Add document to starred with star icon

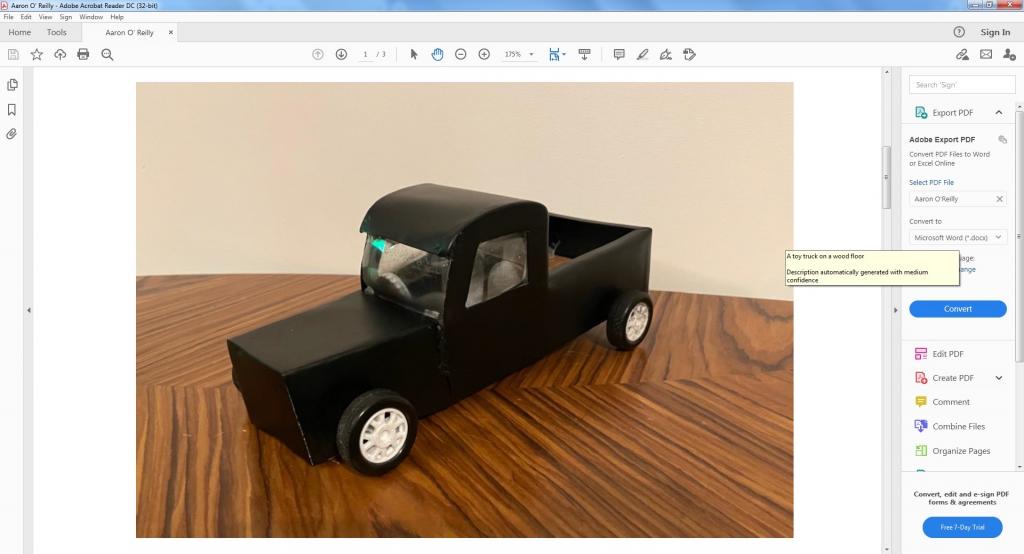coord(37,55)
